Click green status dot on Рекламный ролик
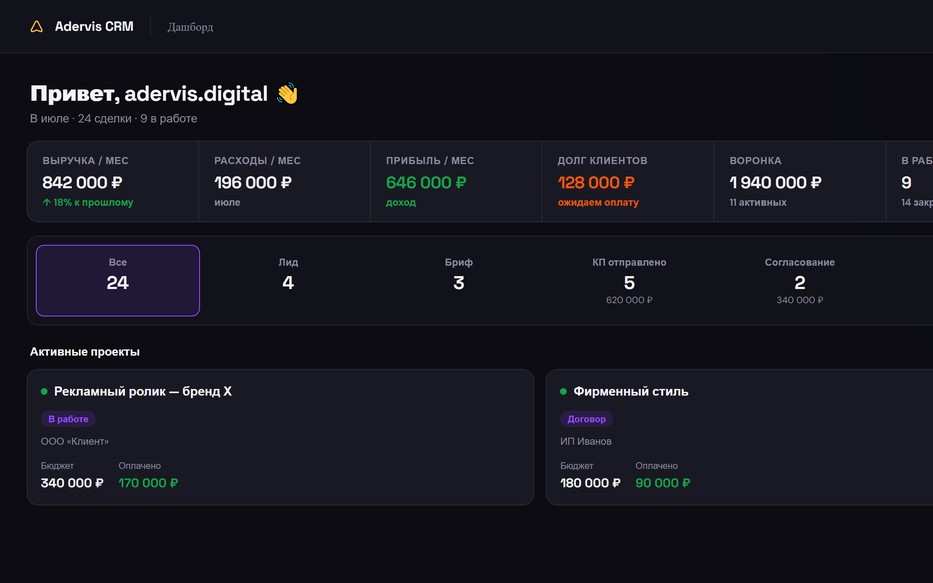This screenshot has height=583, width=933. (44, 391)
